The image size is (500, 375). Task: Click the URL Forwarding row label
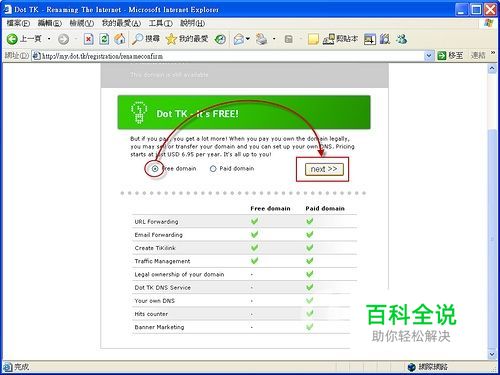coord(156,222)
